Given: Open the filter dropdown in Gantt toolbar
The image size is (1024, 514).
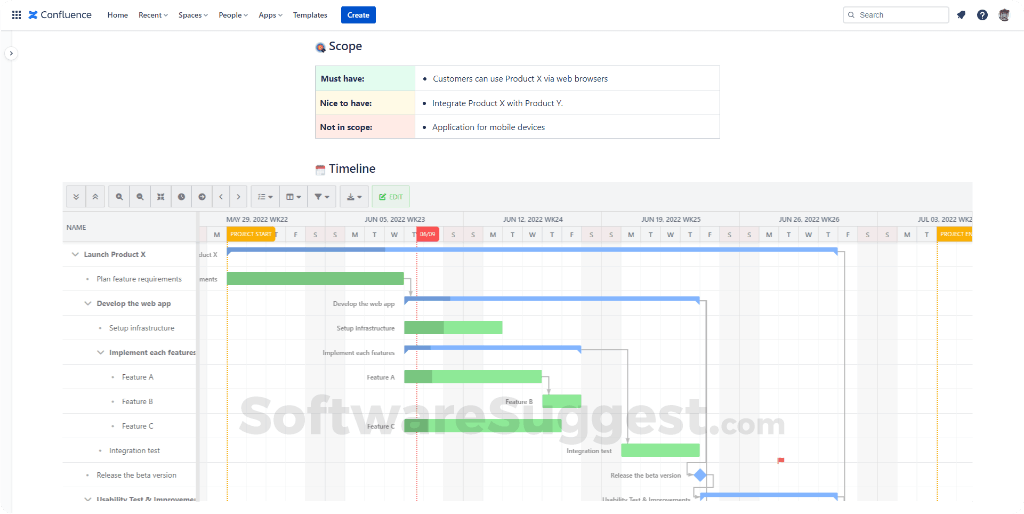Looking at the screenshot, I should [321, 197].
